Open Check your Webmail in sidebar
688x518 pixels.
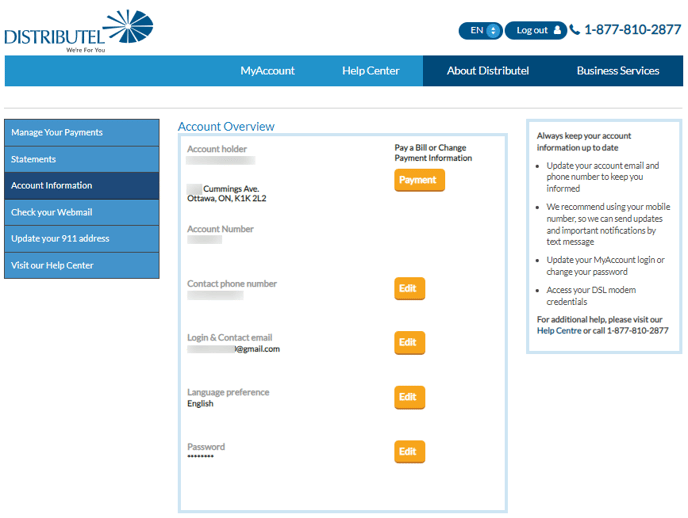pyautogui.click(x=82, y=212)
